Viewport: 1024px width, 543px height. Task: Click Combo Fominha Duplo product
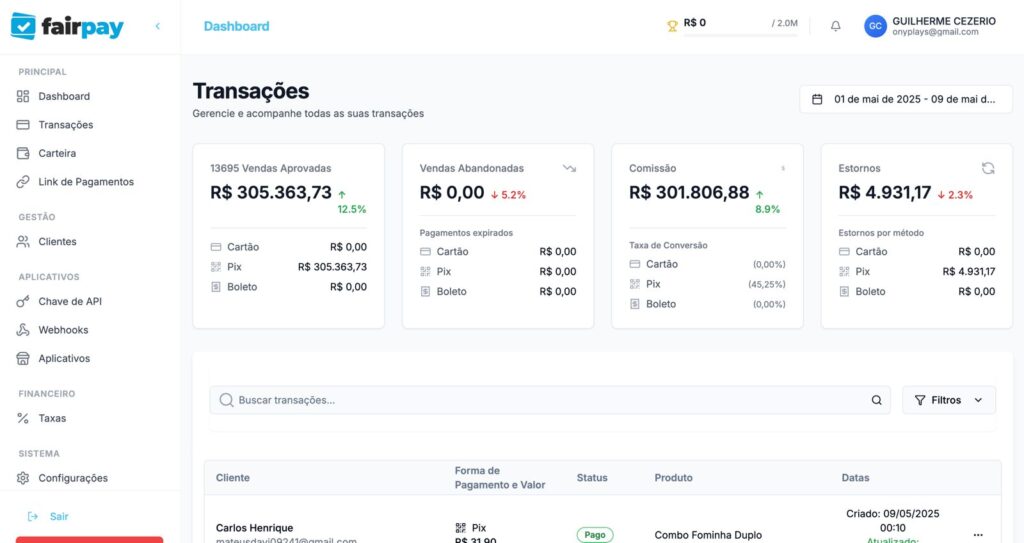708,535
